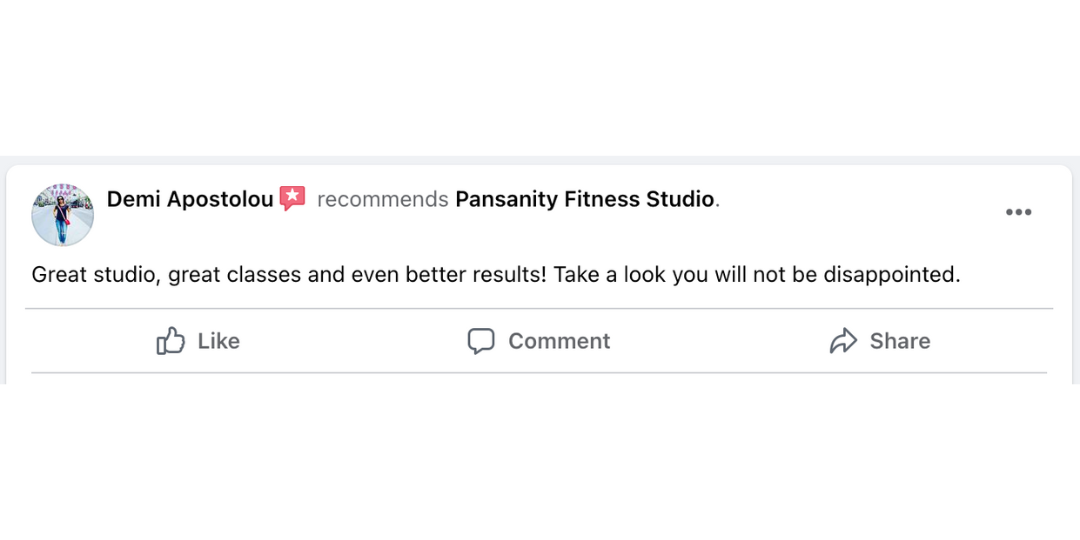Click "Great studio" at the review's start
Viewport: 1080px width, 540px height.
click(x=93, y=274)
